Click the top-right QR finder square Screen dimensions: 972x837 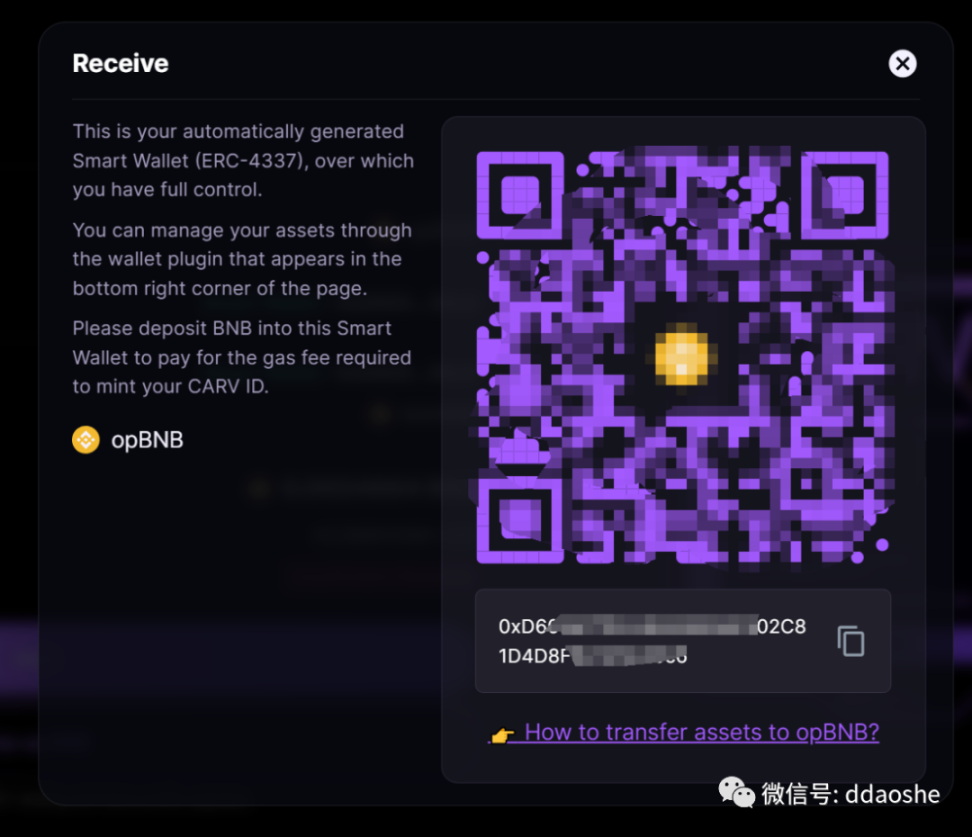[x=845, y=195]
